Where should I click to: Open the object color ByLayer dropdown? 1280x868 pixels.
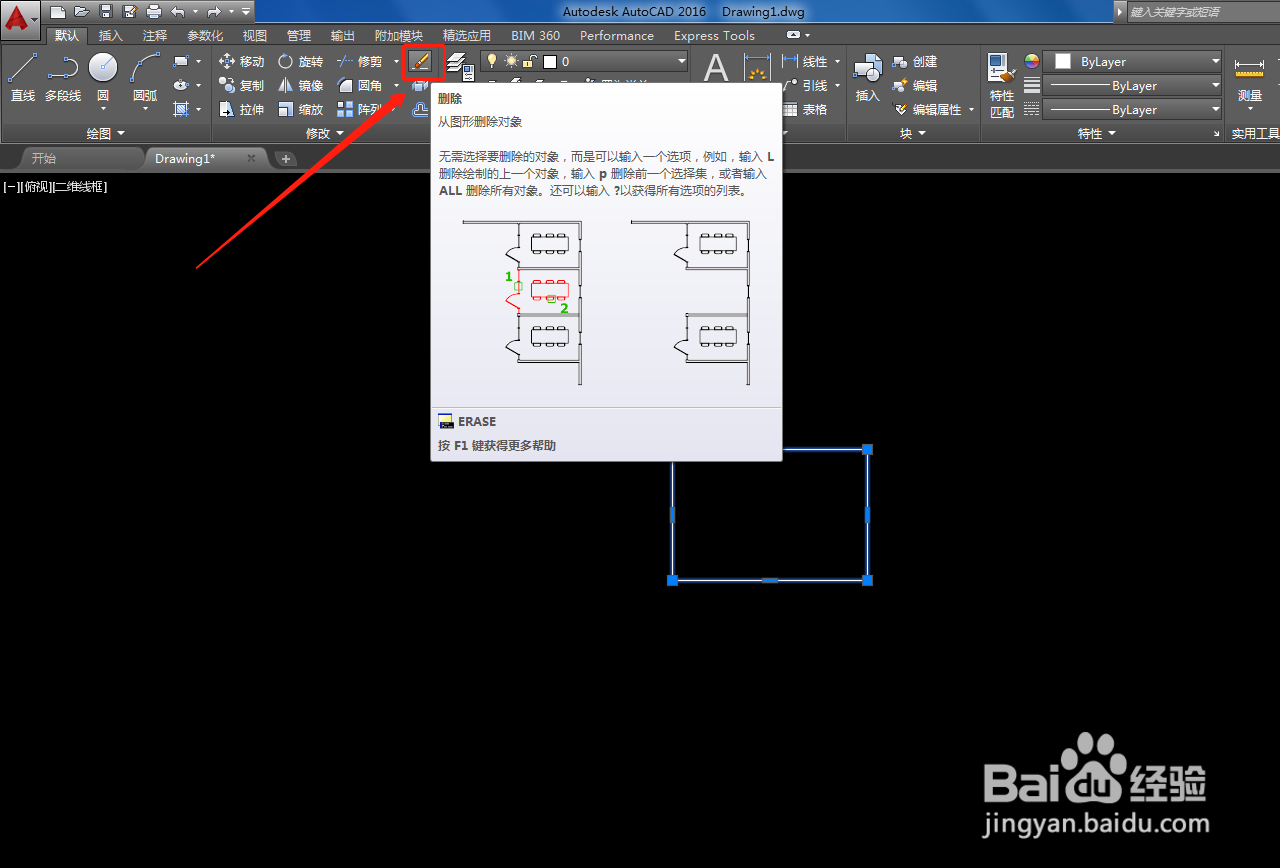pyautogui.click(x=1215, y=61)
